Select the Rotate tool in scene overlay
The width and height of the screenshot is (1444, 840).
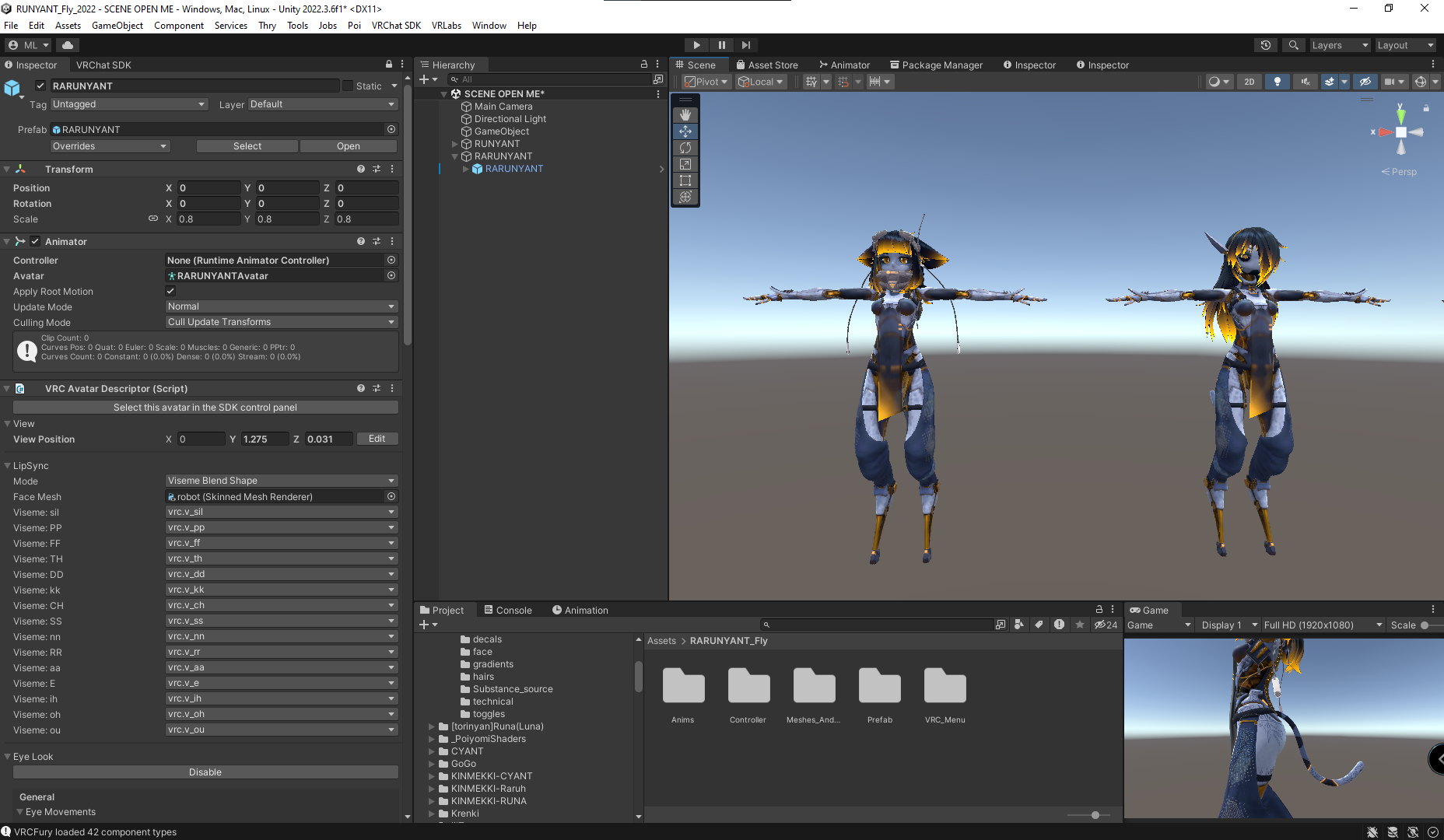(x=685, y=148)
